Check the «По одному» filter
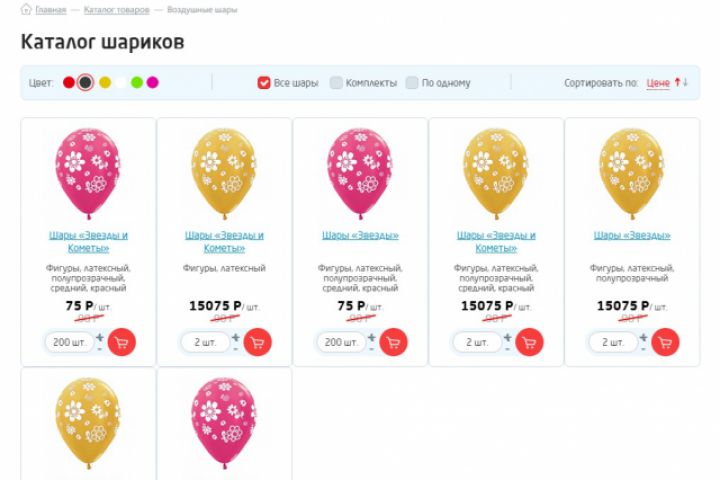Screen dimensions: 720x480 pos(412,83)
